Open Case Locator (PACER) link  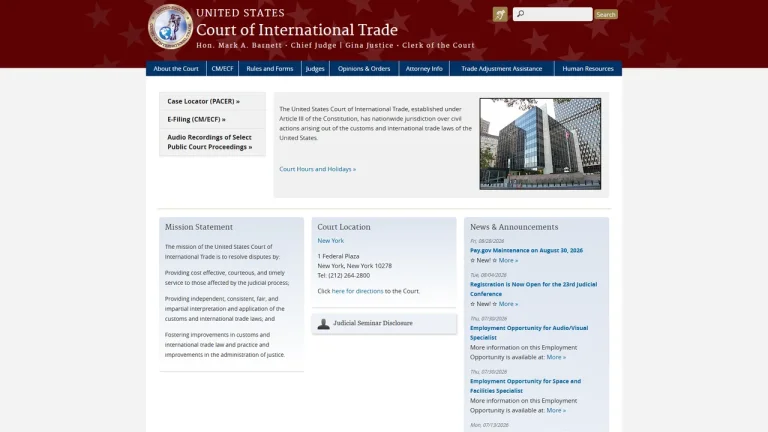203,101
